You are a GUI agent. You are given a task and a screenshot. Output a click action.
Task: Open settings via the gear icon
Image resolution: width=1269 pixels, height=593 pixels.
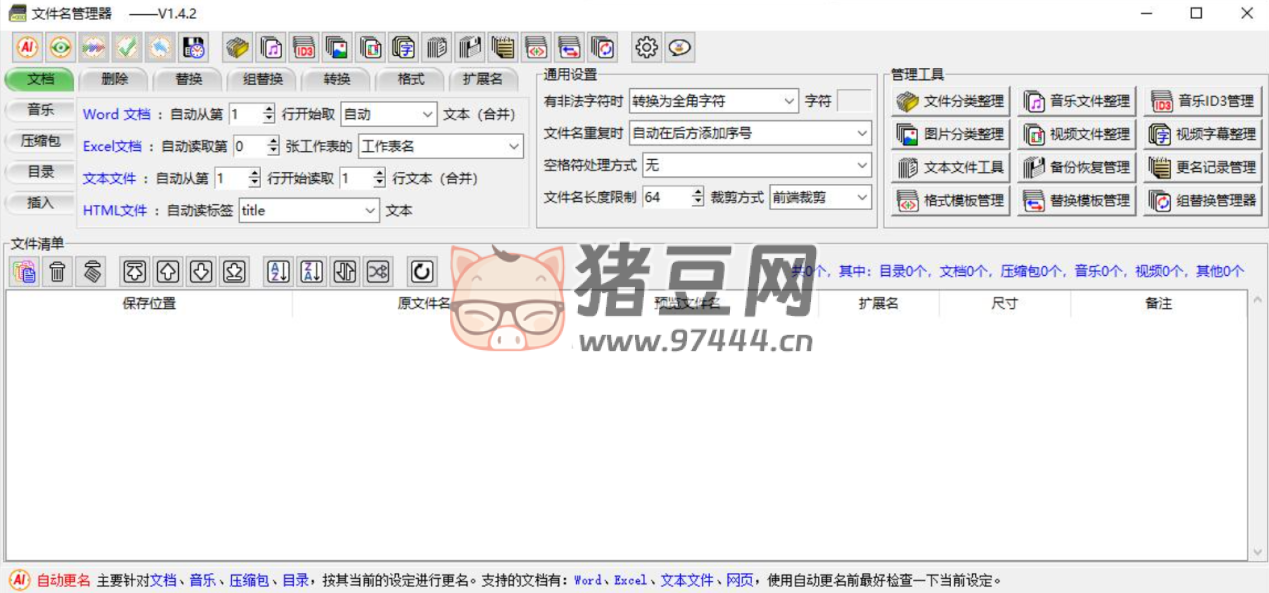[x=646, y=47]
